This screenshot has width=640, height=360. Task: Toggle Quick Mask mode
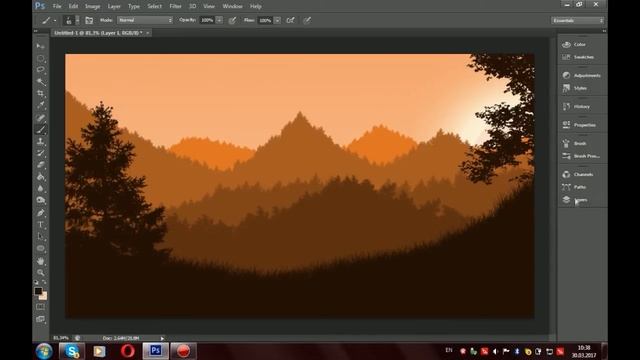40,307
